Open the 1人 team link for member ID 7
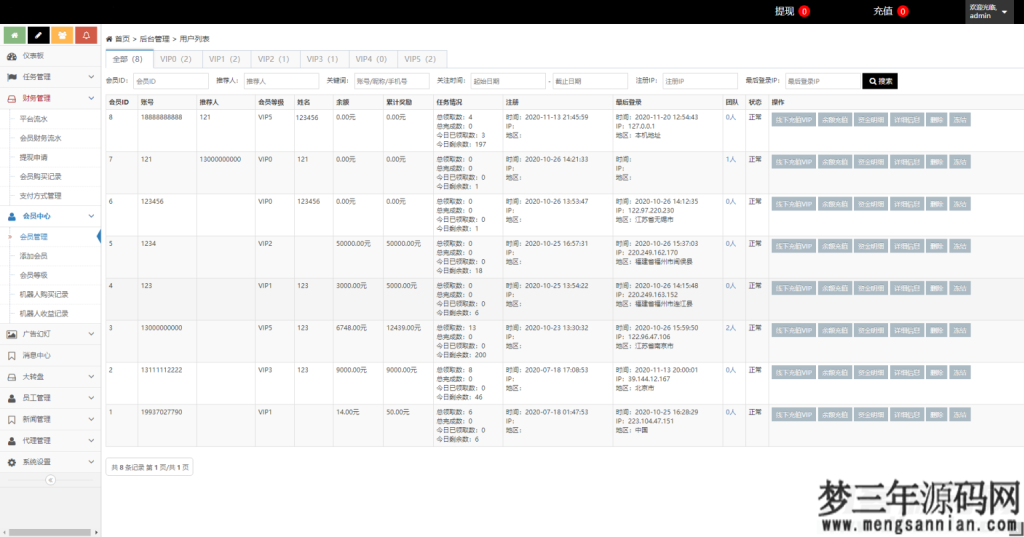 click(x=730, y=159)
